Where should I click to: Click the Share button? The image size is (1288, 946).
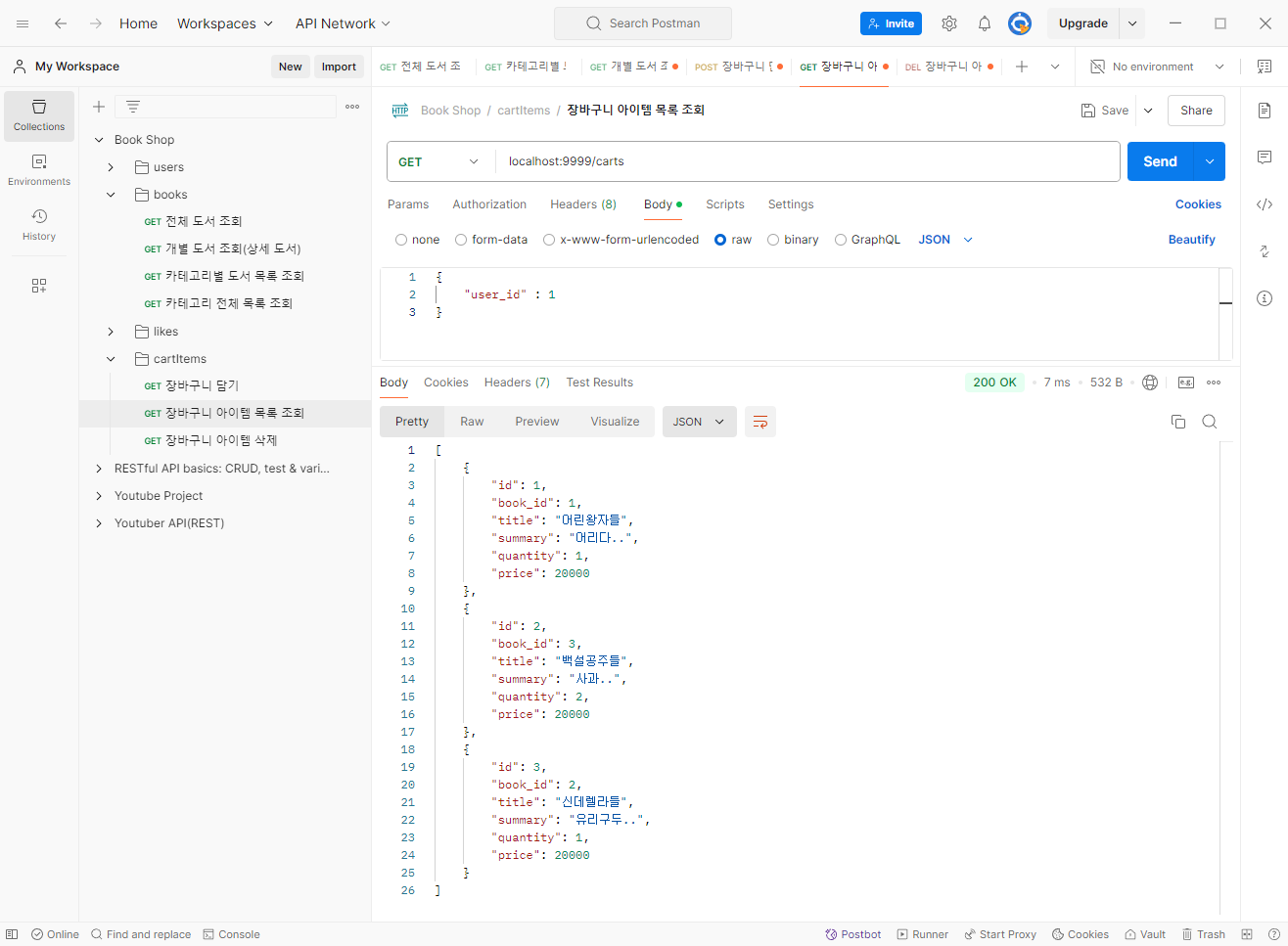tap(1196, 111)
